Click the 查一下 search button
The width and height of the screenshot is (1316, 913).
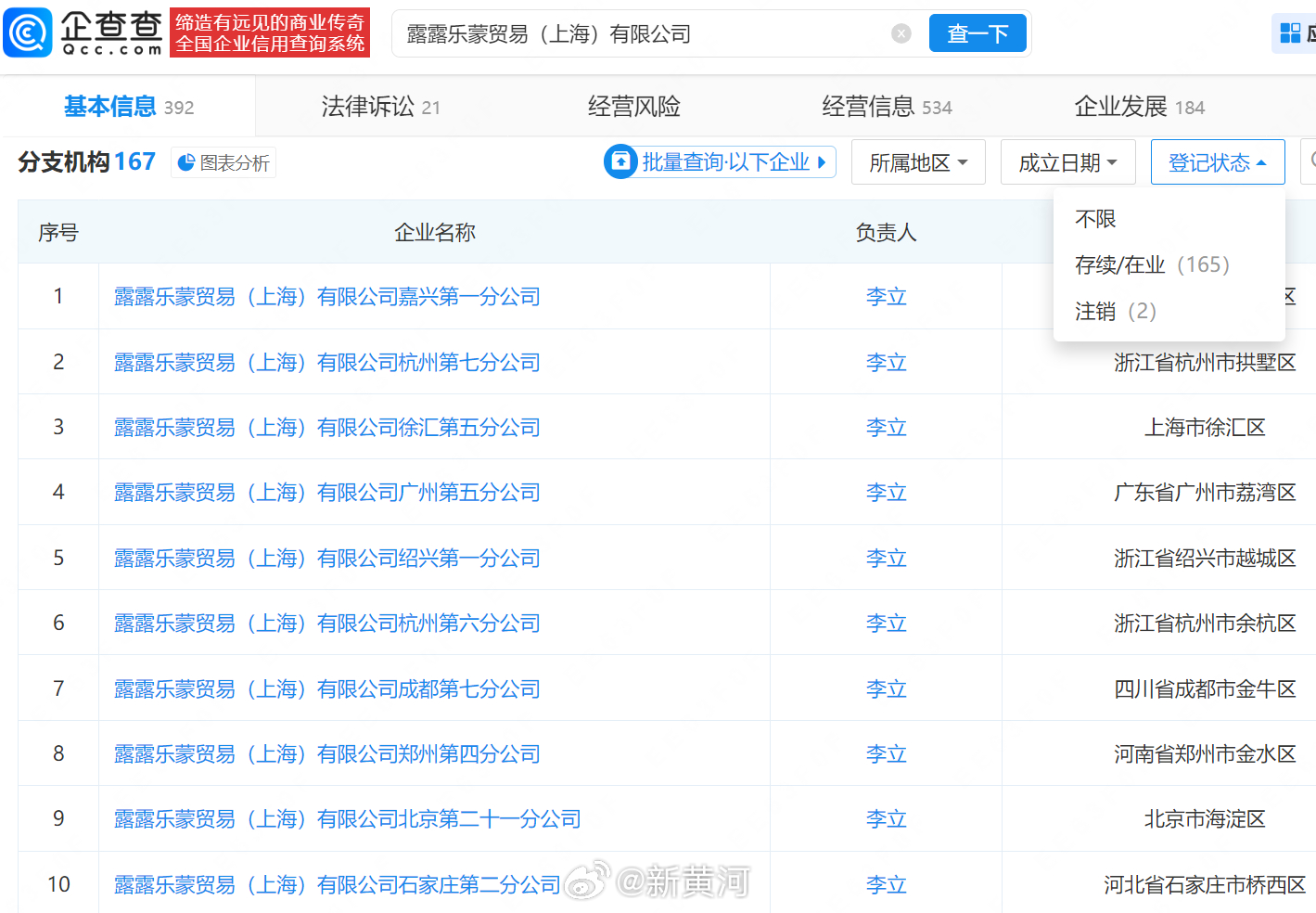tap(977, 33)
